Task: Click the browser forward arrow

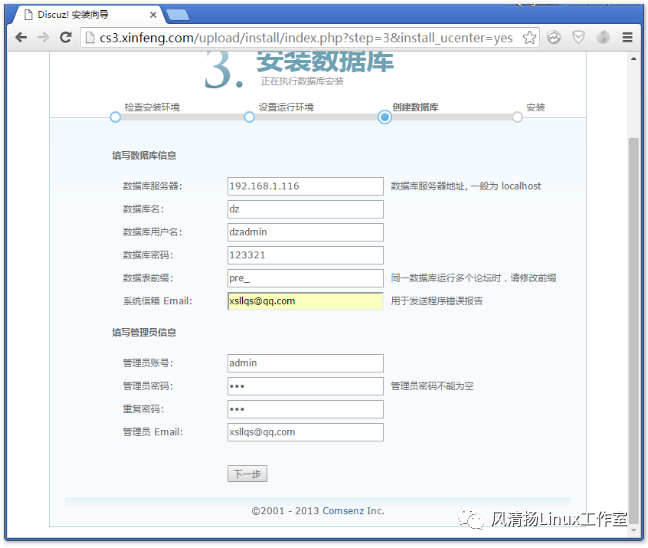Action: pos(43,38)
